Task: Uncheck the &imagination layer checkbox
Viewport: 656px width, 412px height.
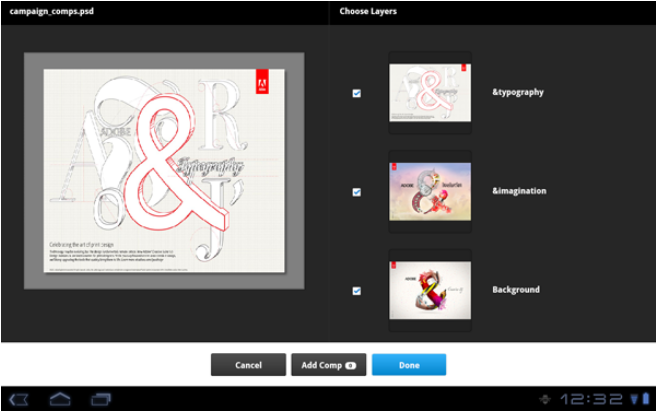Action: [356, 192]
